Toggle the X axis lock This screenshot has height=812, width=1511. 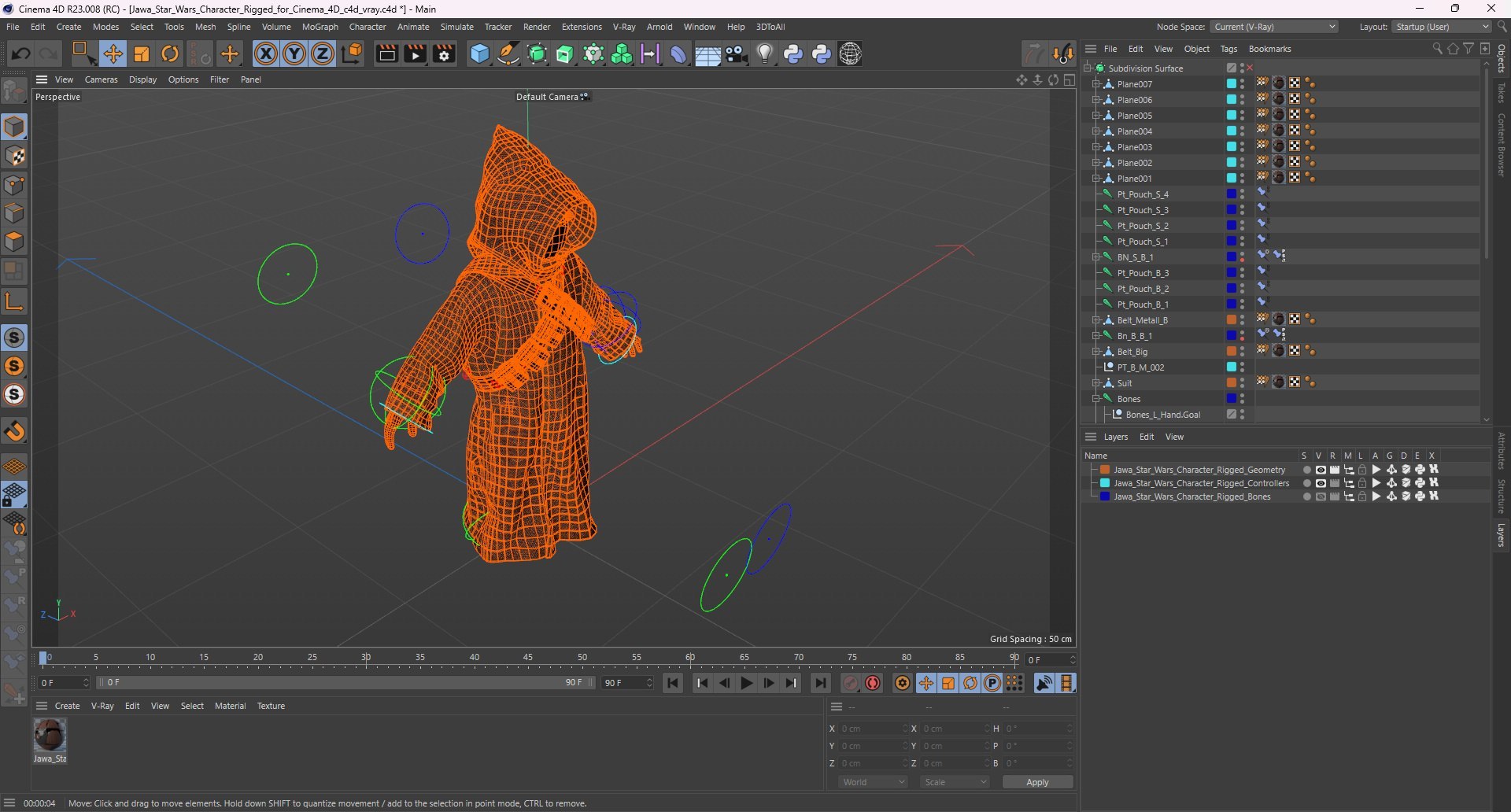(x=266, y=54)
